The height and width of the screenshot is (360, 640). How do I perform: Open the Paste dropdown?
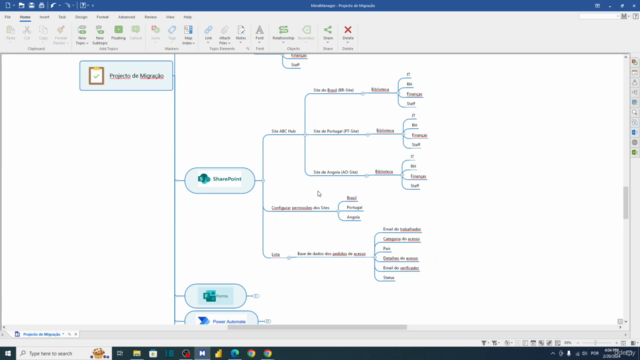point(11,42)
